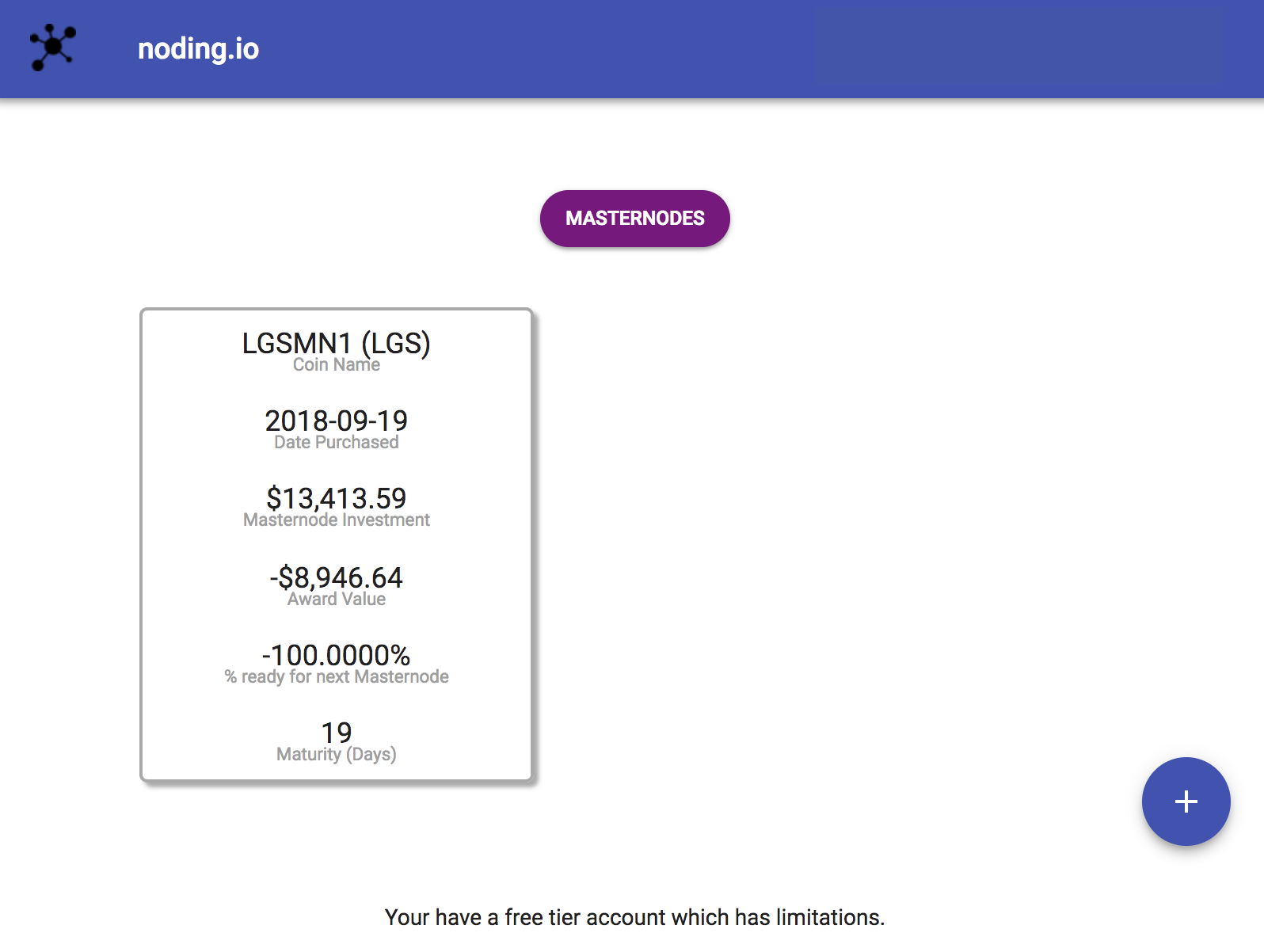Image resolution: width=1264 pixels, height=952 pixels.
Task: Click the free tier account limitations message
Action: point(634,917)
